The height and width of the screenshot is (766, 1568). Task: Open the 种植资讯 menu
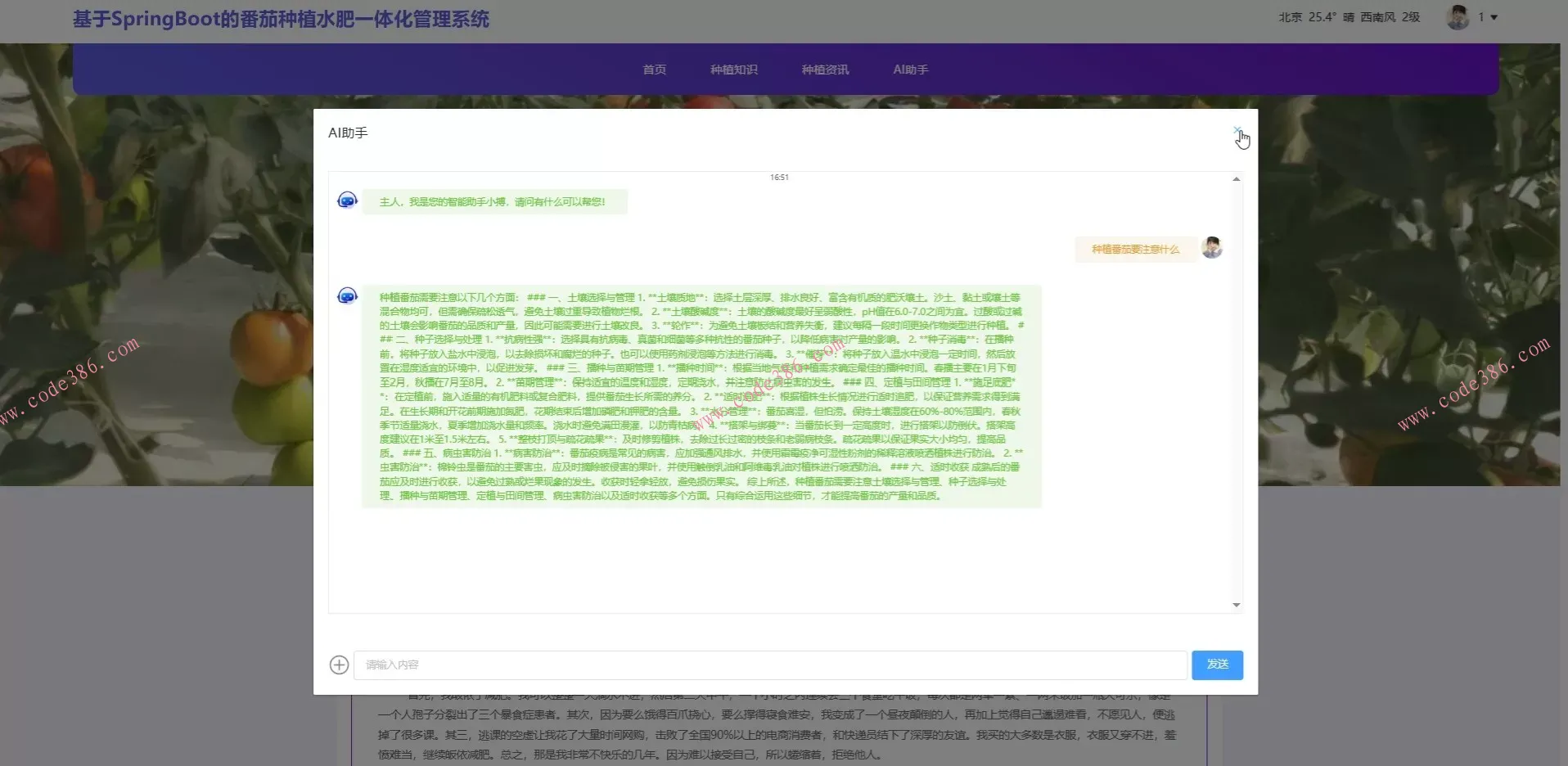(825, 70)
